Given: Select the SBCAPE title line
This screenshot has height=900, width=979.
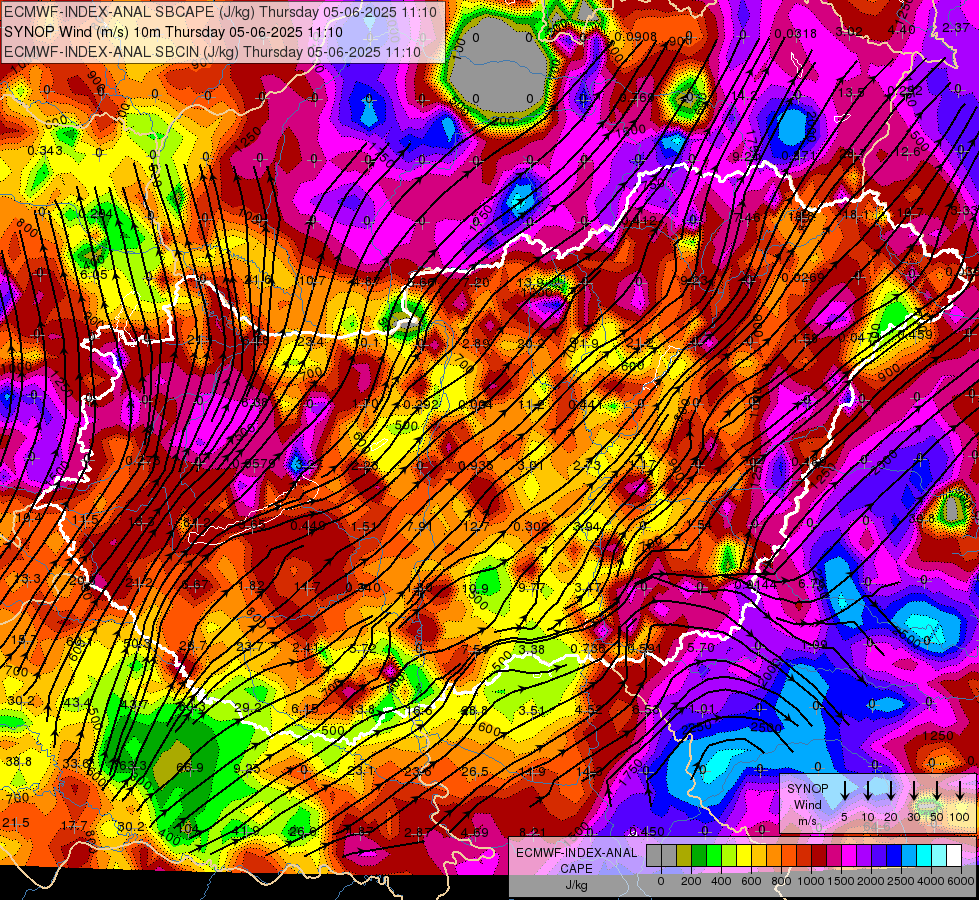Looking at the screenshot, I should (221, 12).
